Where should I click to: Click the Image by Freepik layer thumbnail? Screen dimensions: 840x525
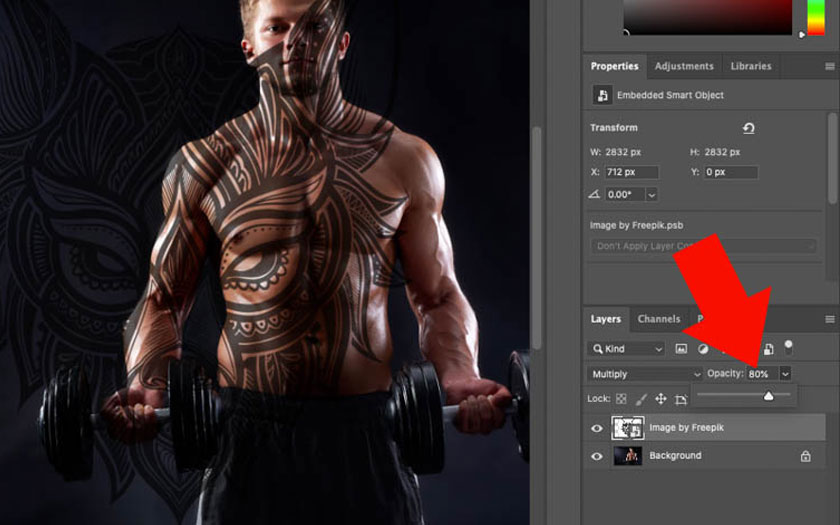click(628, 428)
